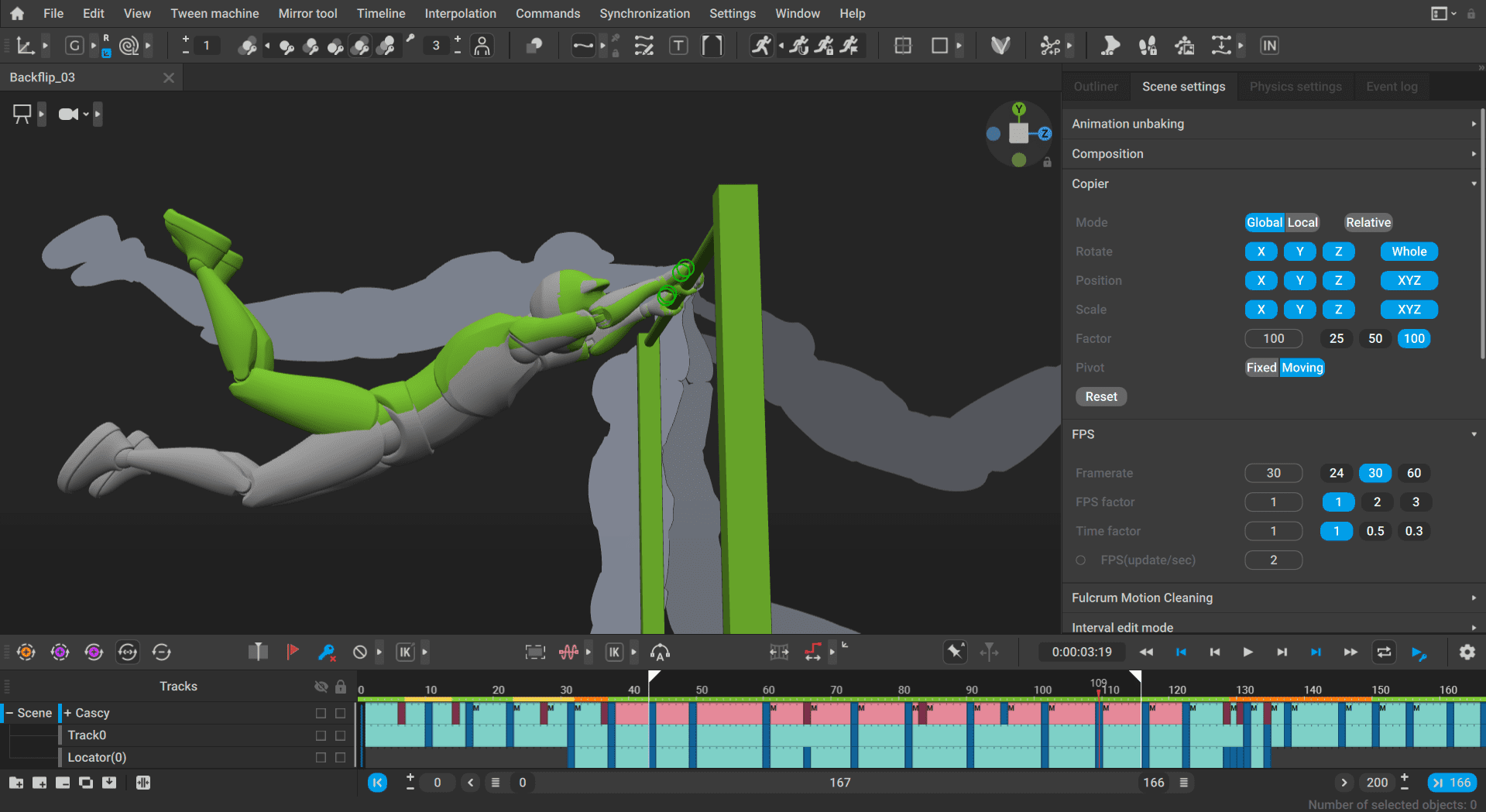Open the camera view selector in the viewport
Image resolution: width=1486 pixels, height=812 pixels.
(70, 114)
